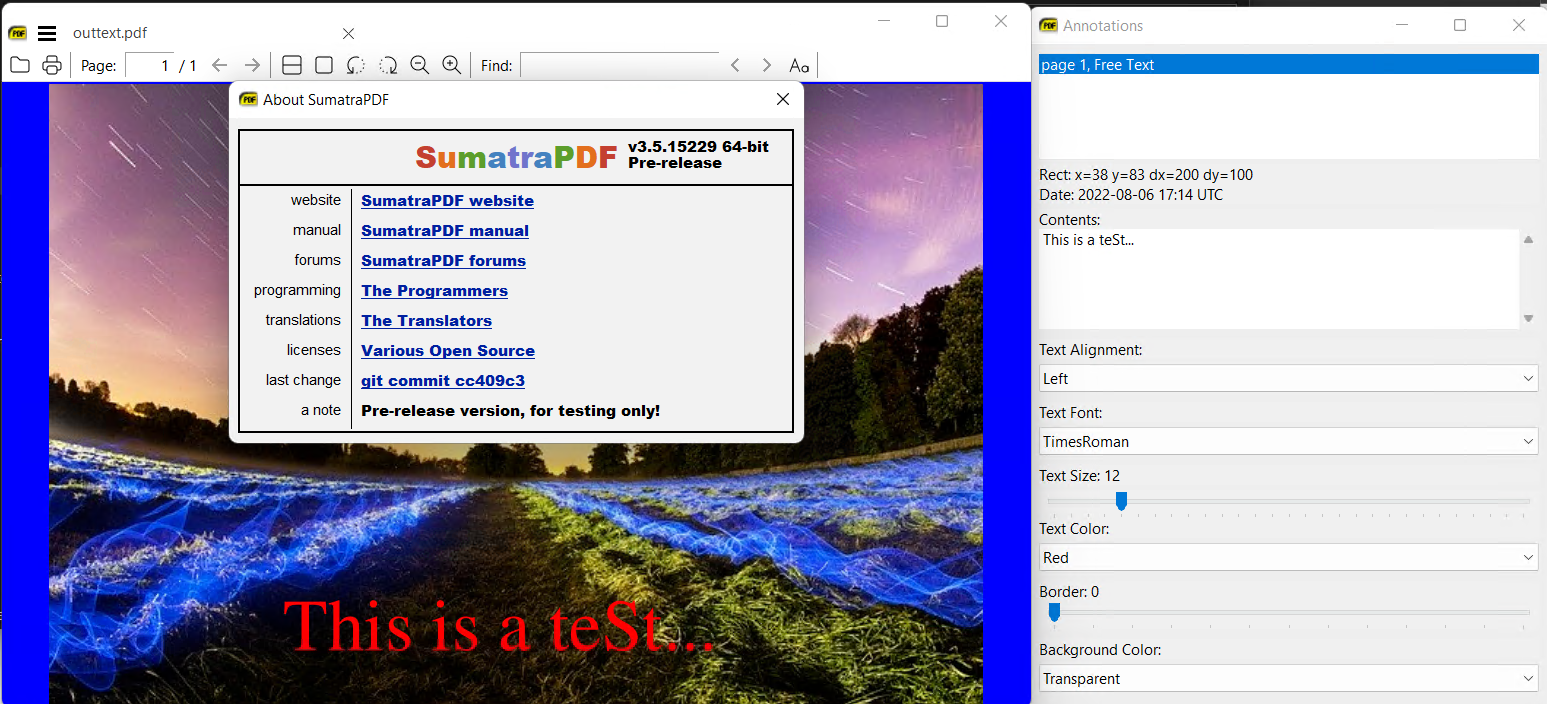Select the outtext.pdf tab
The width and height of the screenshot is (1547, 704).
click(x=110, y=33)
